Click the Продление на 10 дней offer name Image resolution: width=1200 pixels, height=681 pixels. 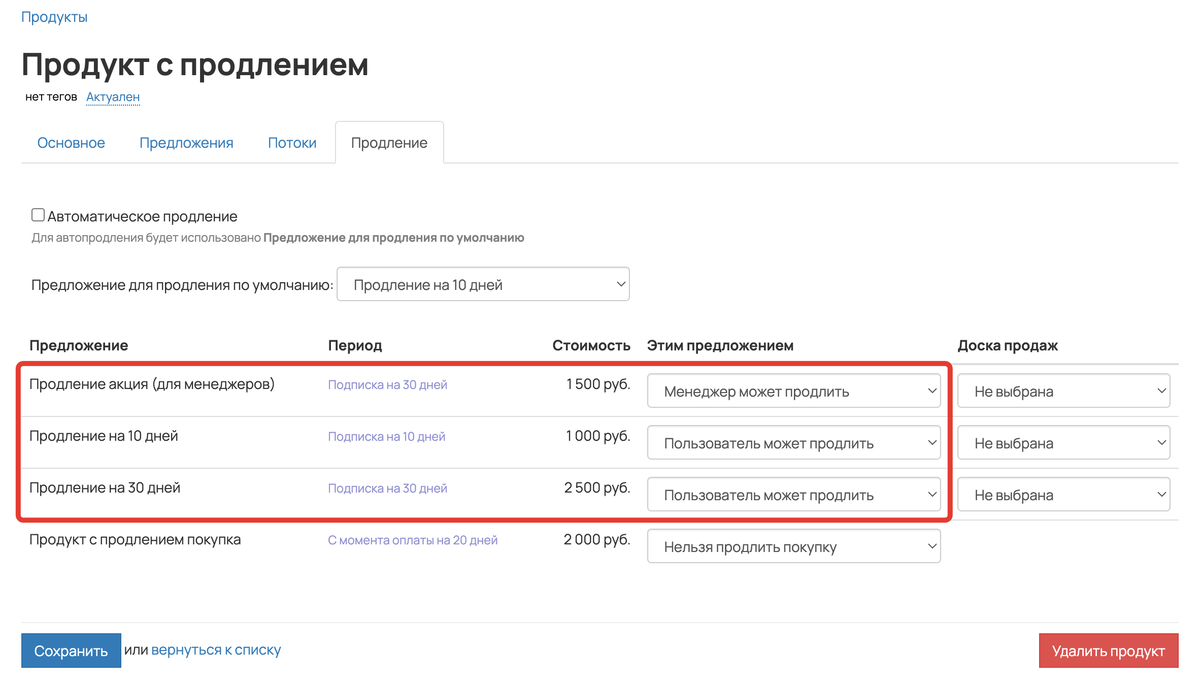(x=104, y=436)
